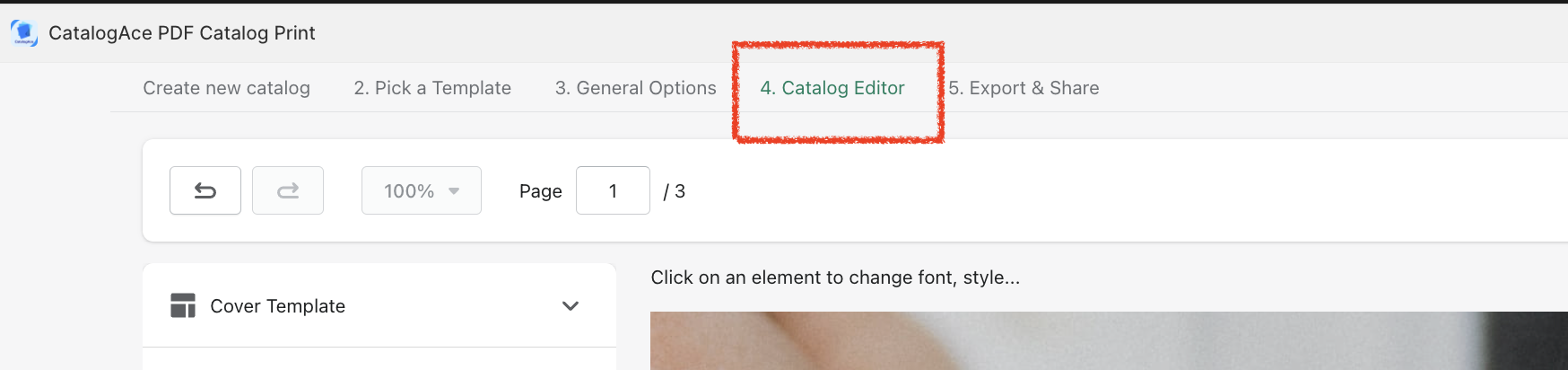Jump to Export & Share step
Image resolution: width=1568 pixels, height=370 pixels.
click(1024, 88)
